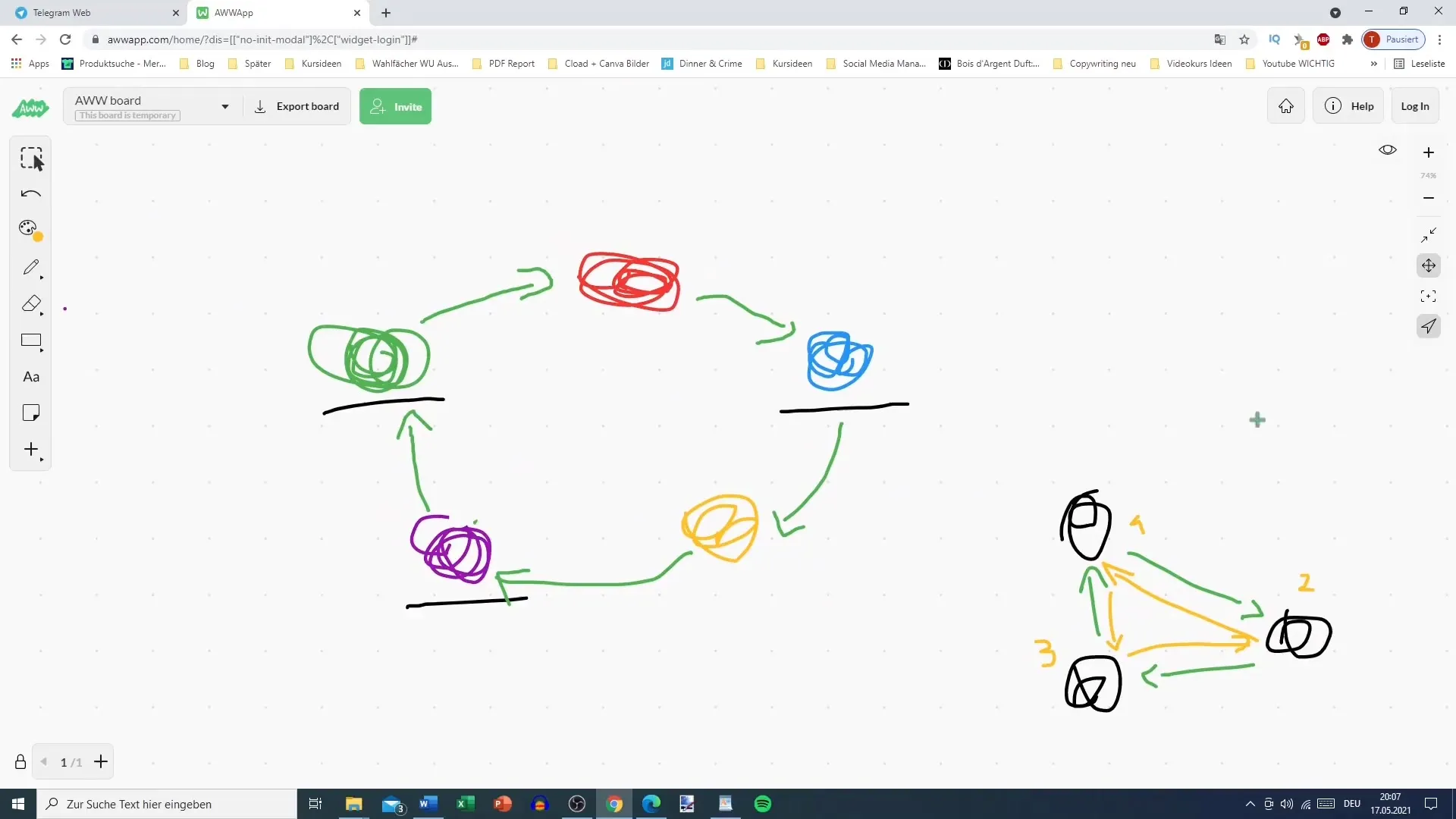Show hidden system tray icons
This screenshot has width=1456, height=819.
1250,804
